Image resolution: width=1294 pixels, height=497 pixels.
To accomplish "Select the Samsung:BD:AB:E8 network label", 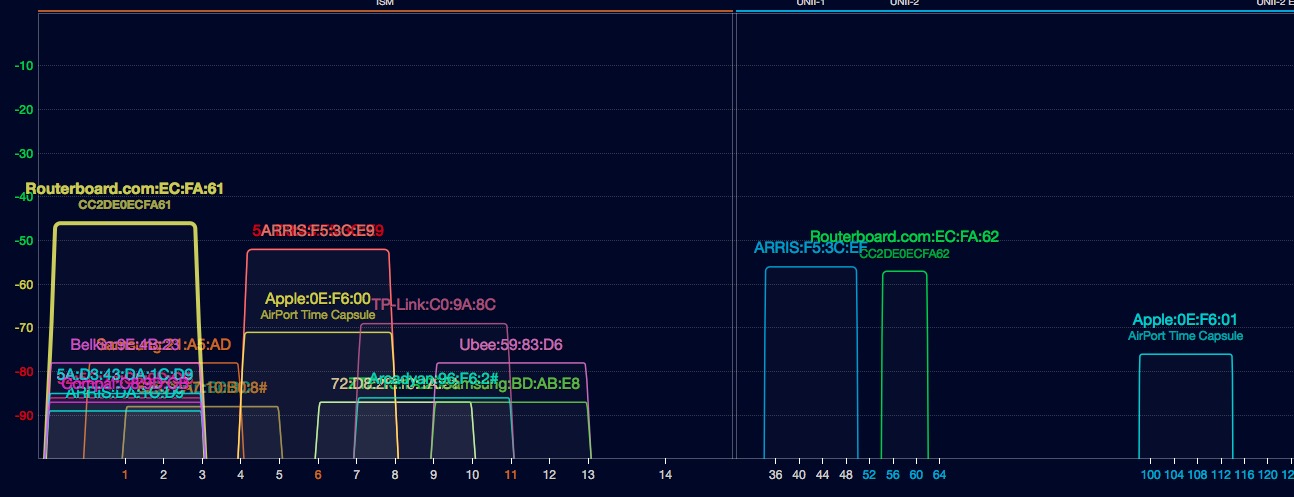I will 511,384.
